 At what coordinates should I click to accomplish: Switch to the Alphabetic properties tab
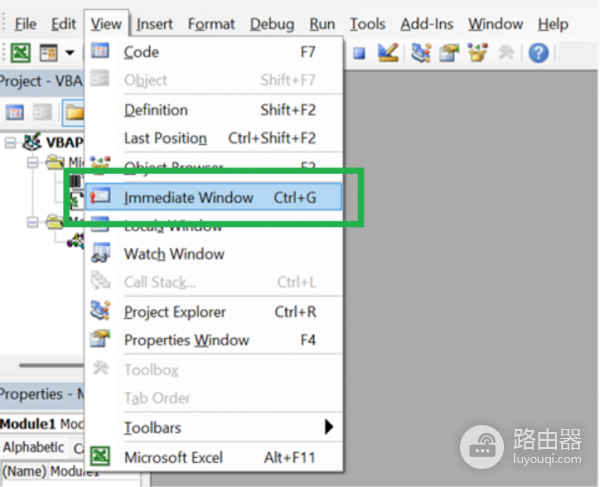(32, 447)
